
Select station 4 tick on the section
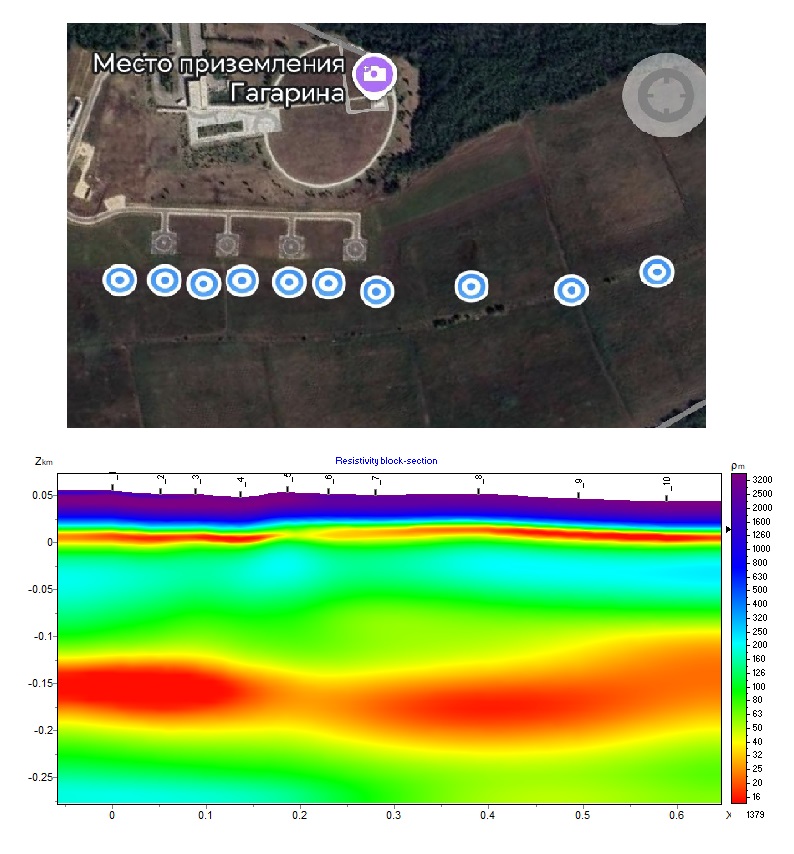[x=241, y=489]
